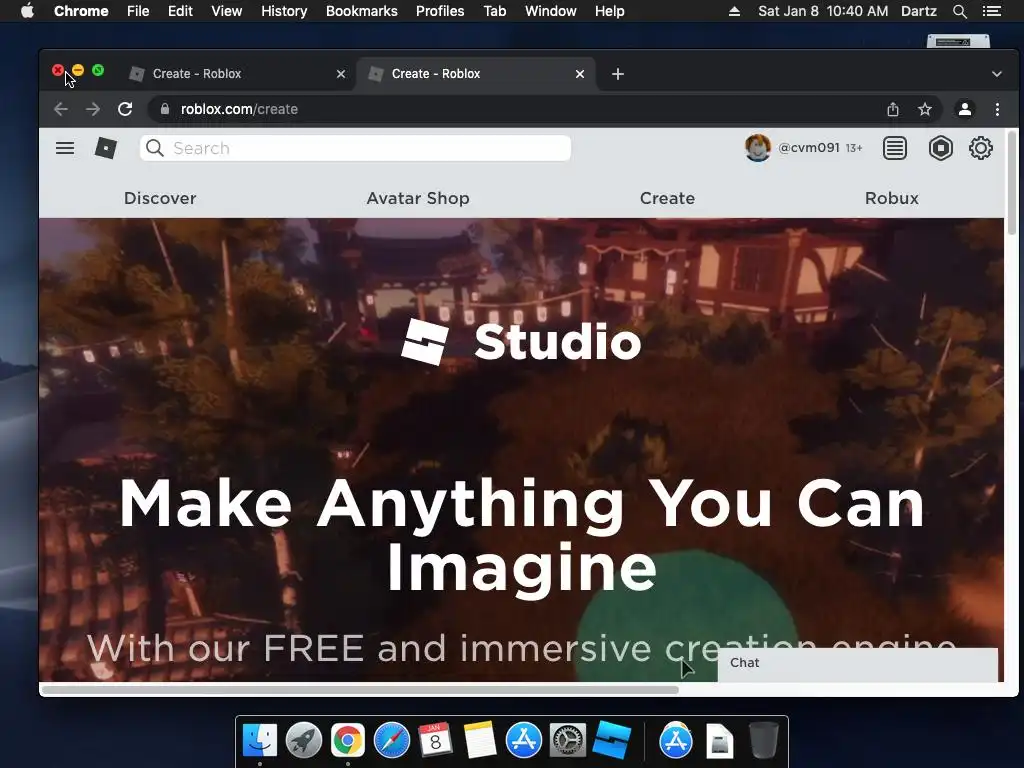Open the Roblox hamburger navigation menu
Image resolution: width=1024 pixels, height=768 pixels.
pyautogui.click(x=65, y=148)
